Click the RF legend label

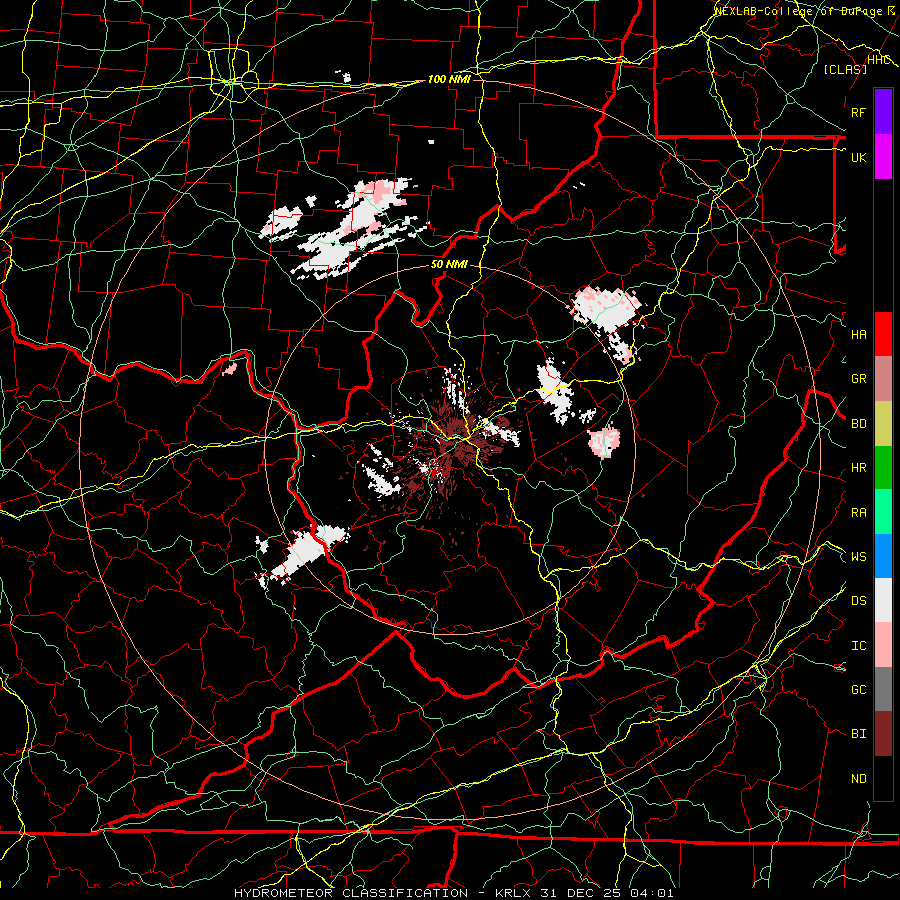tap(858, 112)
